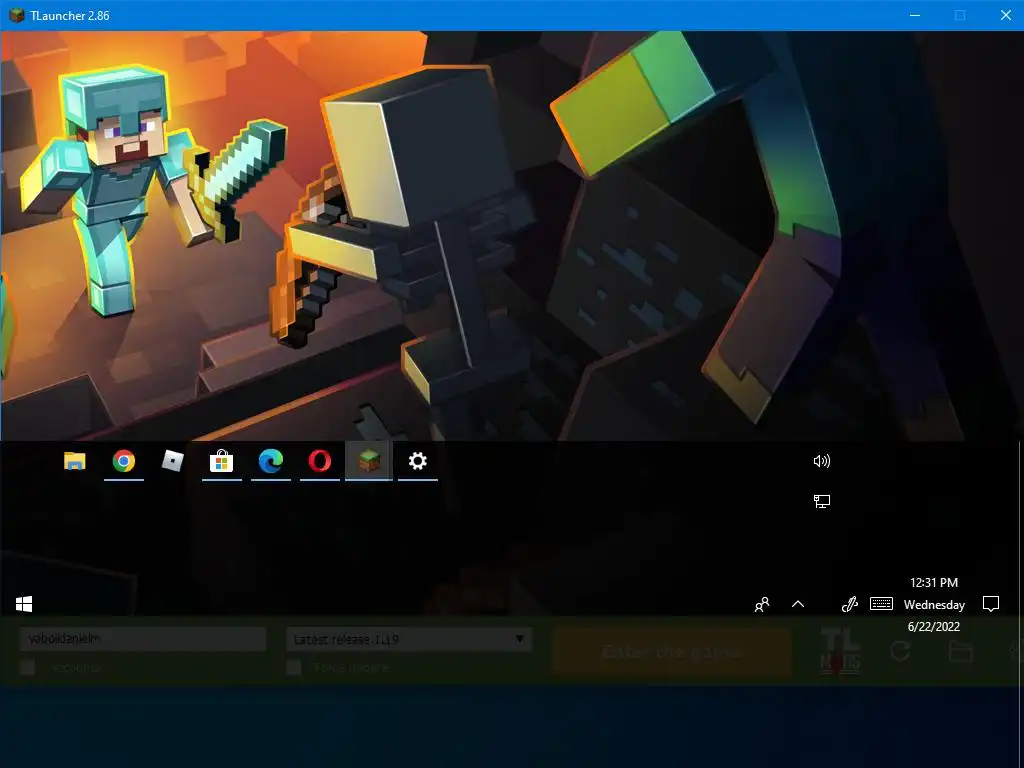
Task: Open the game folder icon in TLauncher
Action: (961, 651)
